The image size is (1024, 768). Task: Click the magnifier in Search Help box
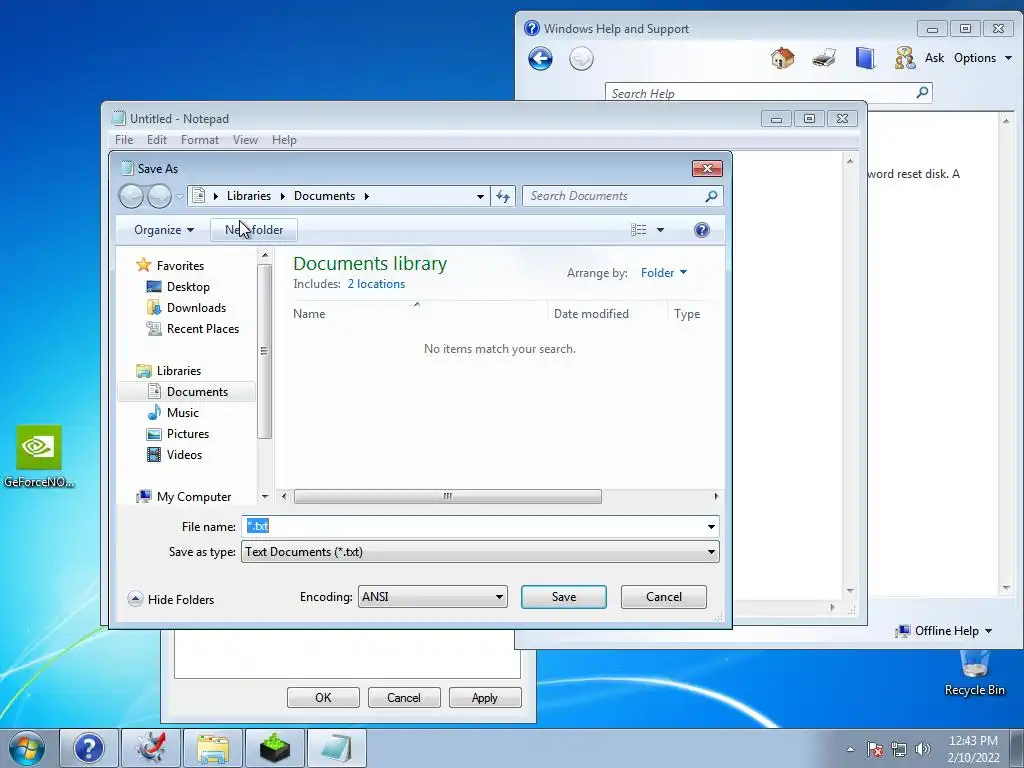922,93
